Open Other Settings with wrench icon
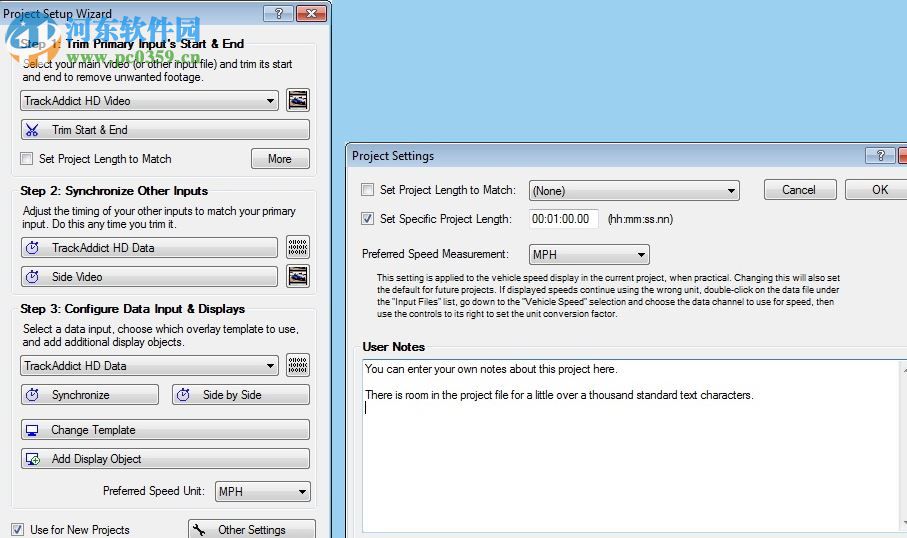907x538 pixels. click(x=252, y=529)
